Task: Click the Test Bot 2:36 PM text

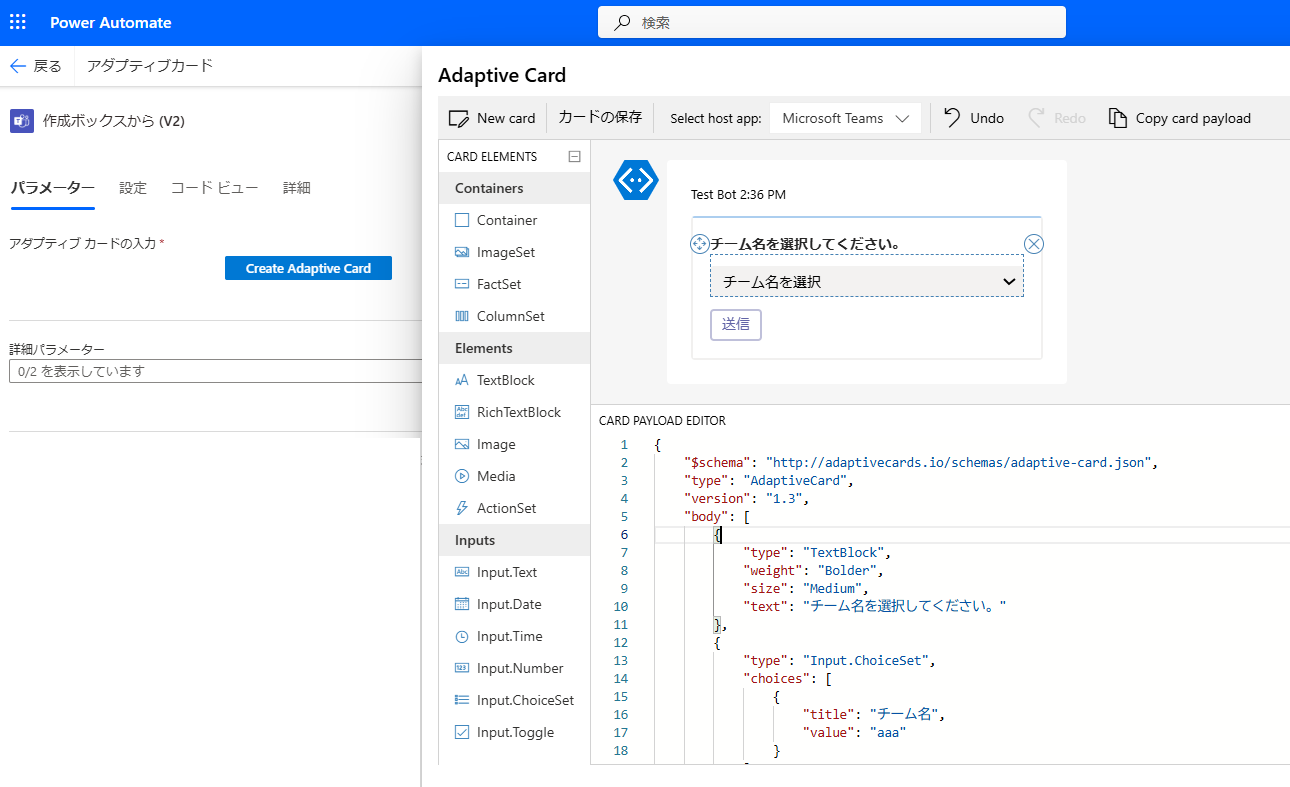Action: click(x=738, y=194)
